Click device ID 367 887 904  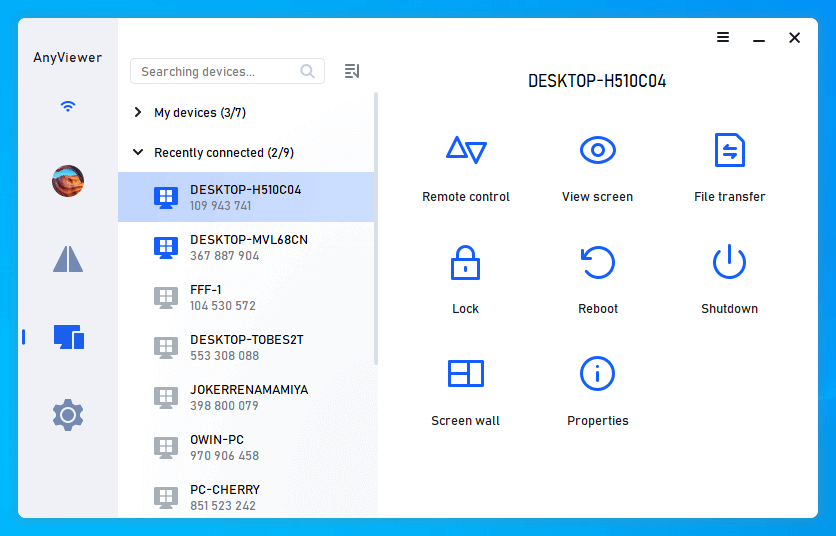click(x=224, y=256)
